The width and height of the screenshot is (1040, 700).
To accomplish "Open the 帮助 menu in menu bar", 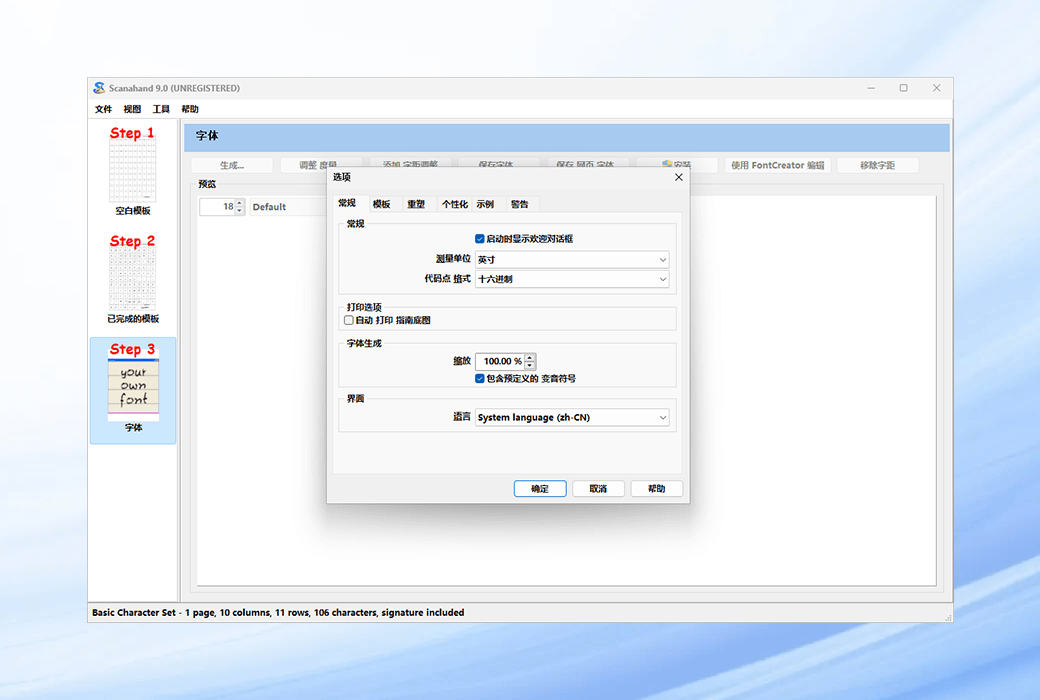I will (190, 109).
